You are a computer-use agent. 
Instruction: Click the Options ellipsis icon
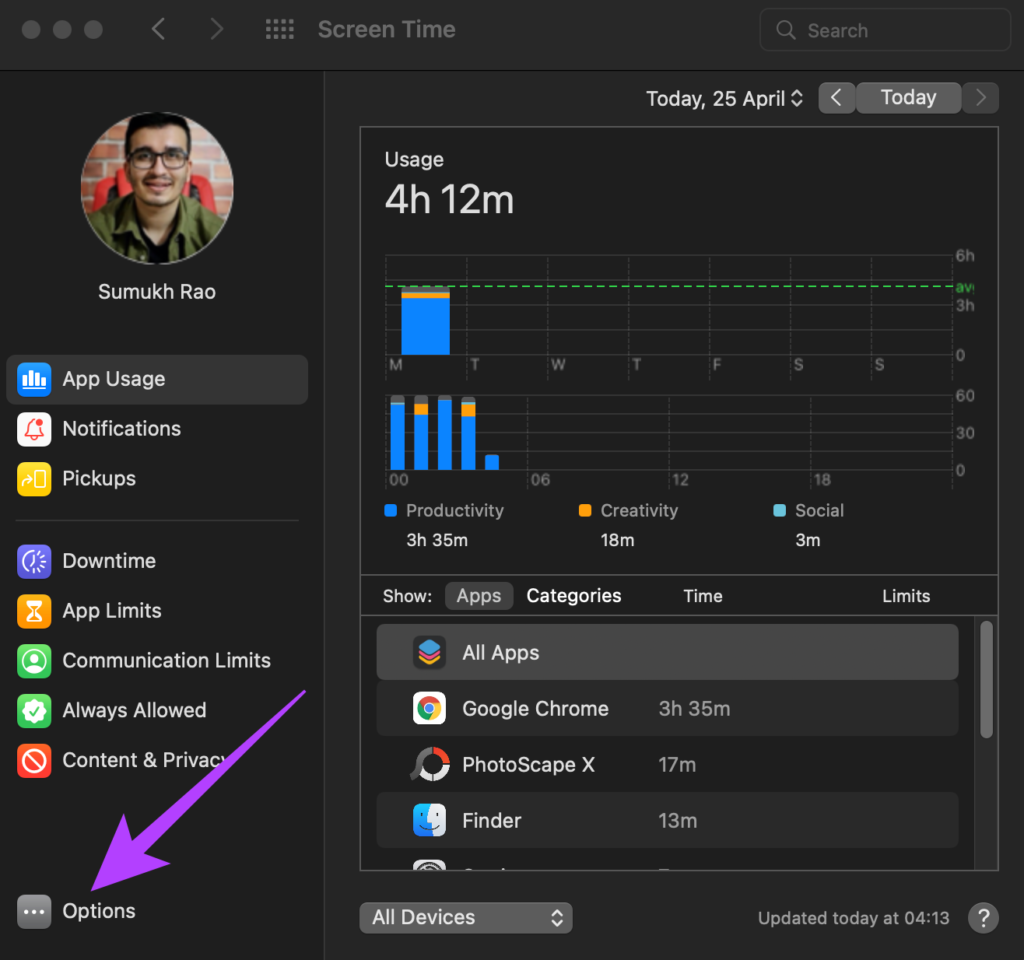click(x=34, y=911)
